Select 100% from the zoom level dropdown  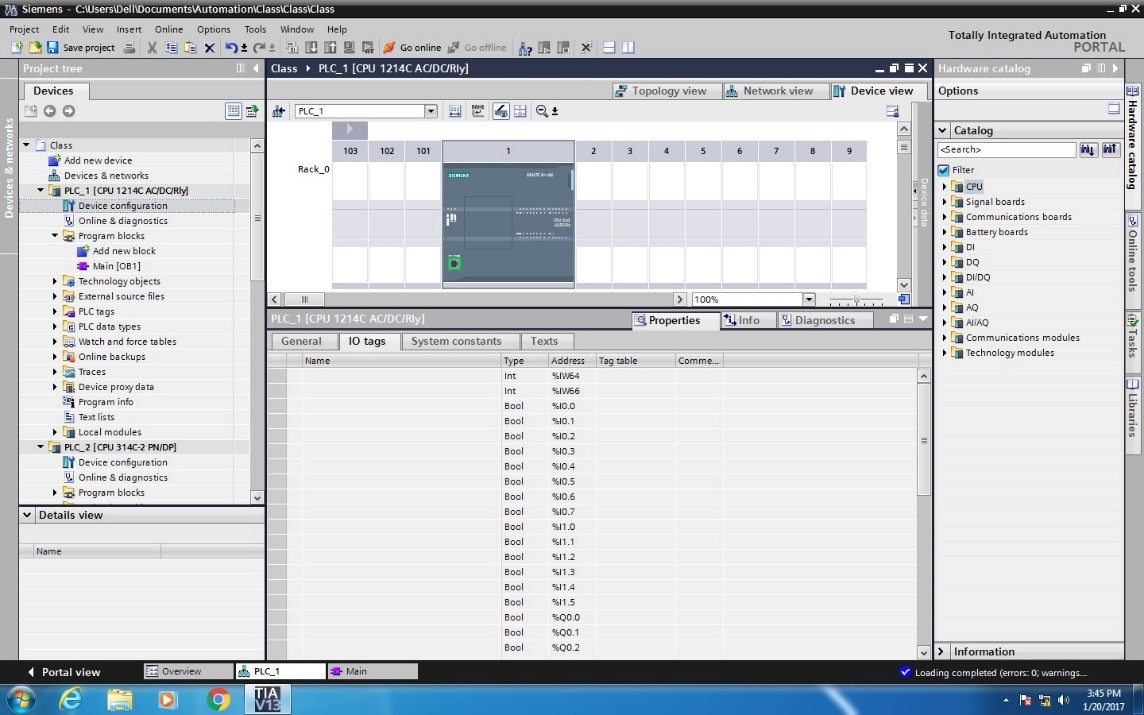tap(811, 299)
